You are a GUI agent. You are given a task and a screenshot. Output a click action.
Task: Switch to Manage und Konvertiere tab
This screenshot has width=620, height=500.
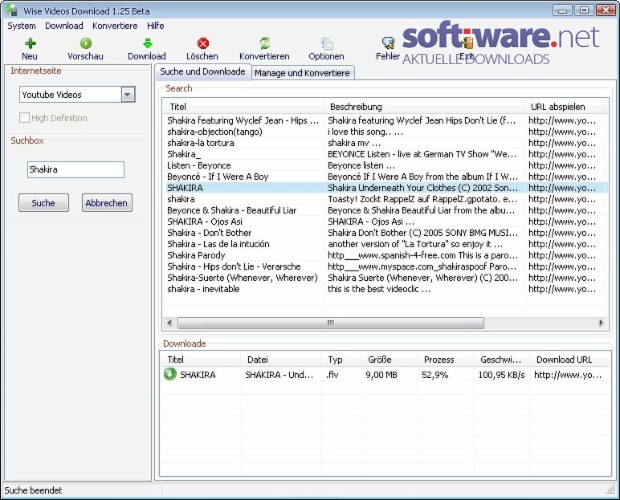click(302, 73)
